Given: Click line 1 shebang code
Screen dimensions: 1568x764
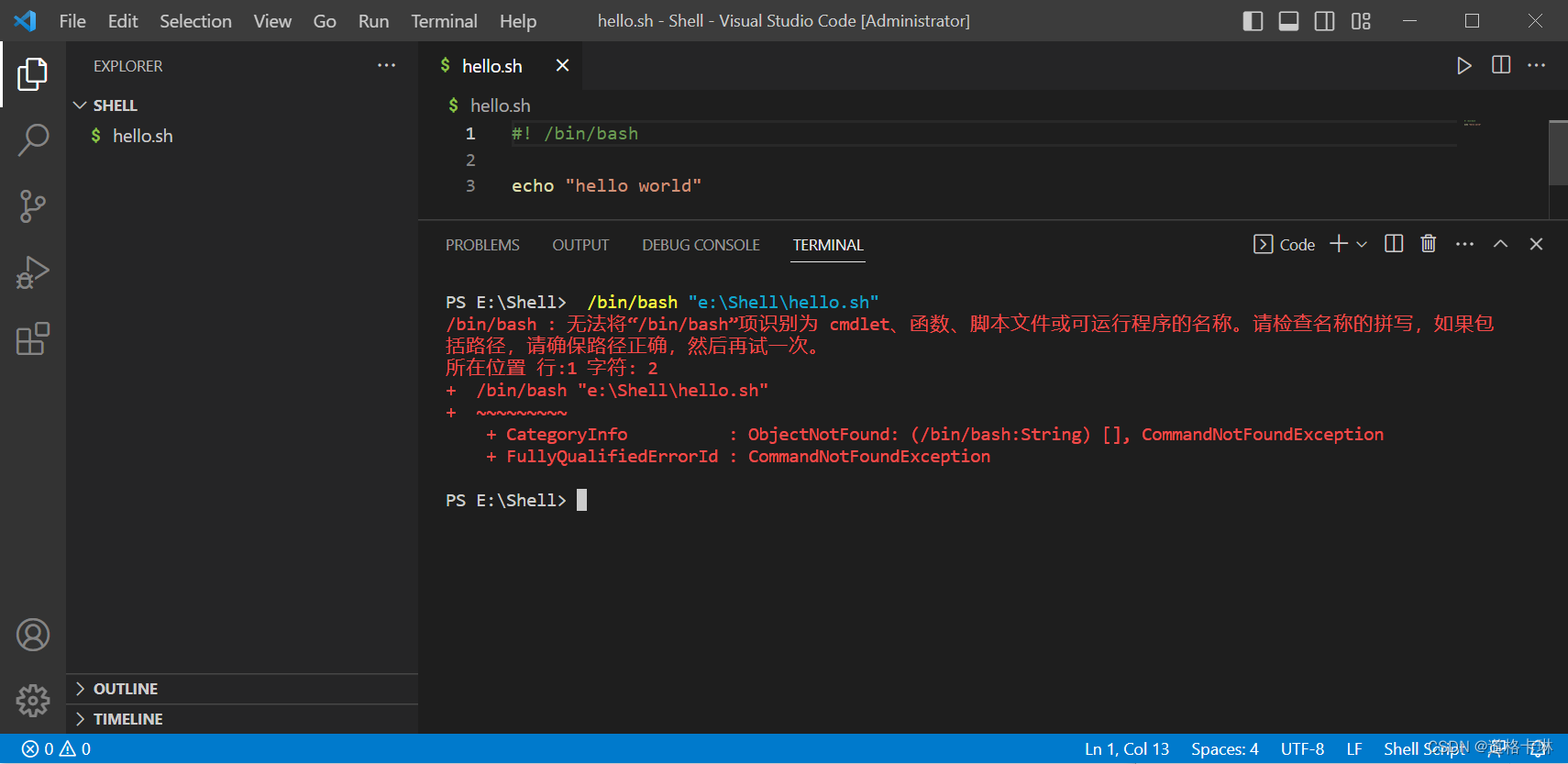Looking at the screenshot, I should [x=575, y=134].
